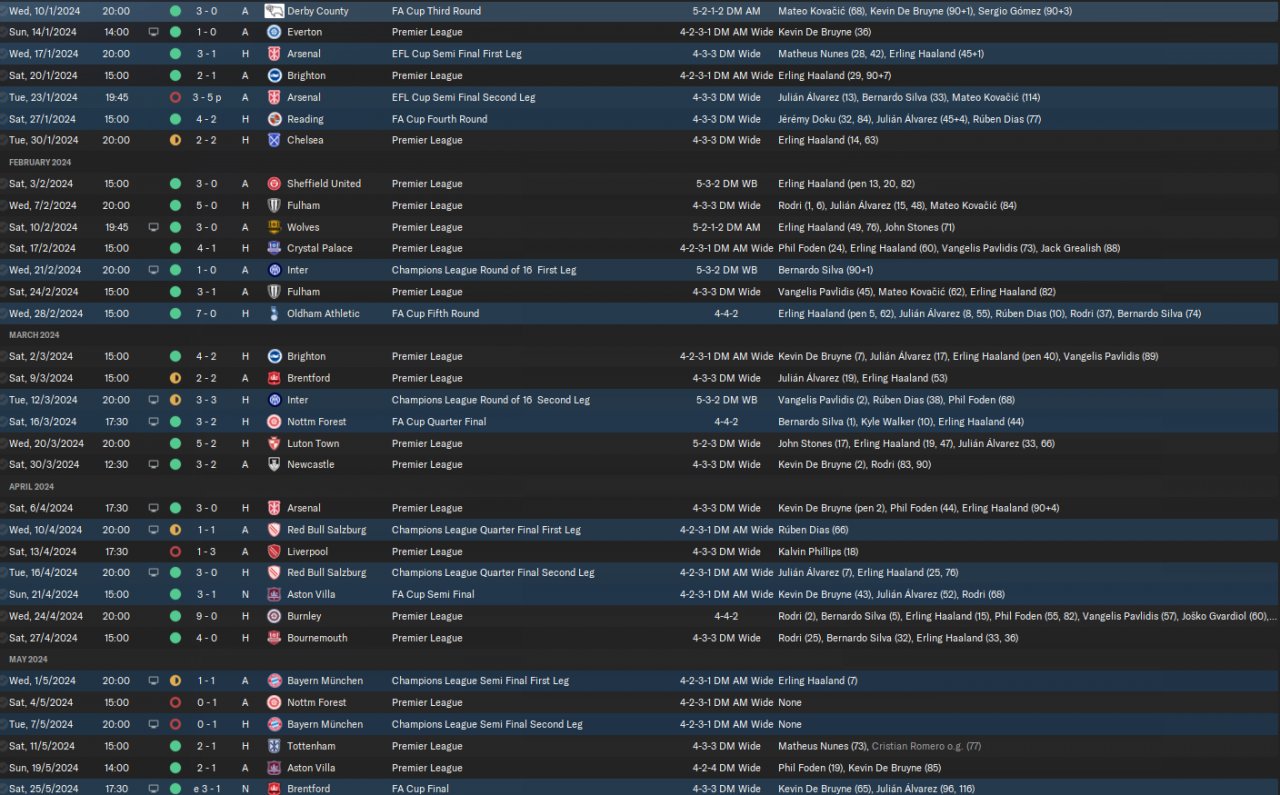Click the date Sat, 11/5/2024
Viewport: 1280px width, 795px height.
42,746
